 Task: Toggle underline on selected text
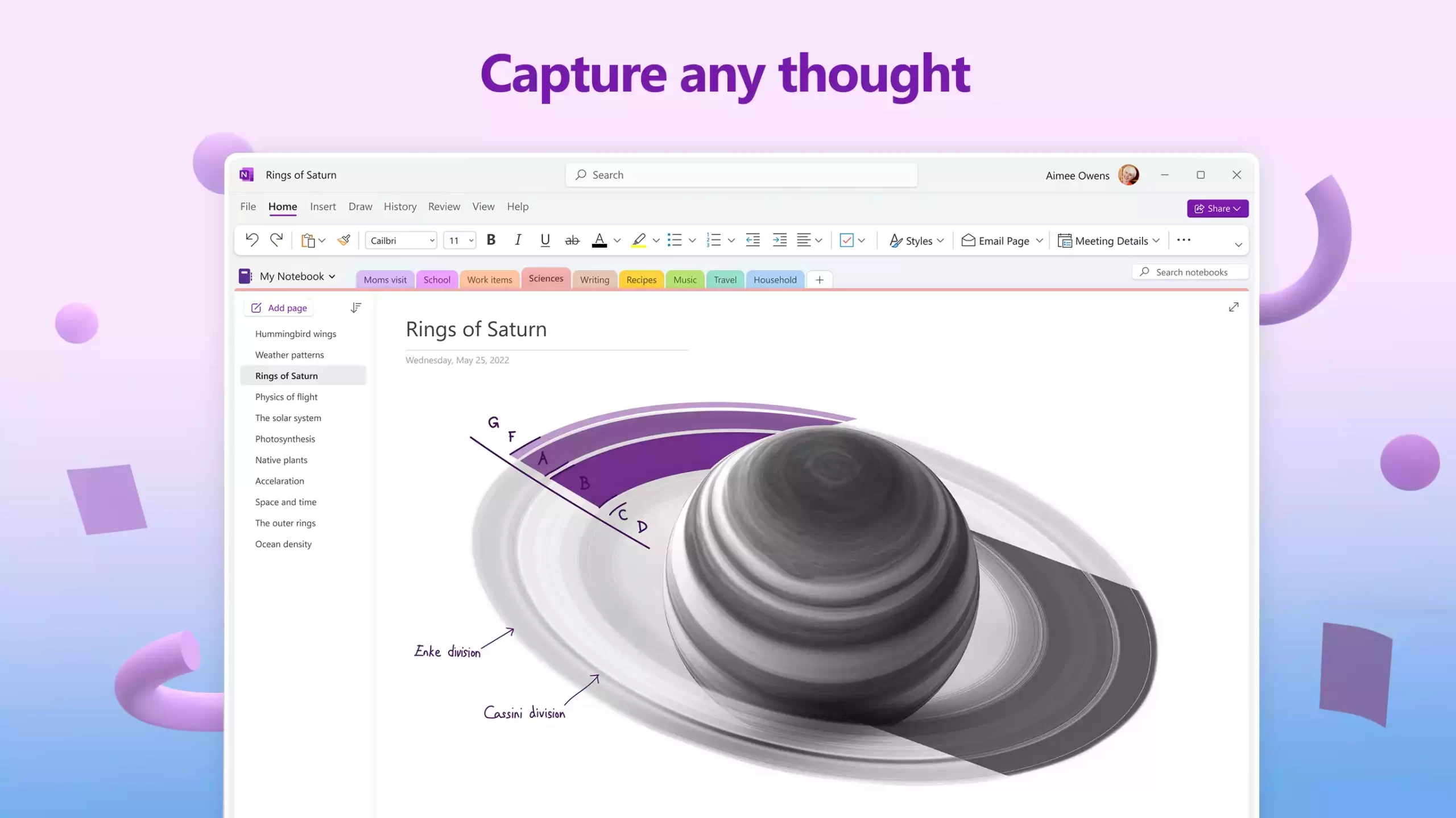[x=544, y=240]
